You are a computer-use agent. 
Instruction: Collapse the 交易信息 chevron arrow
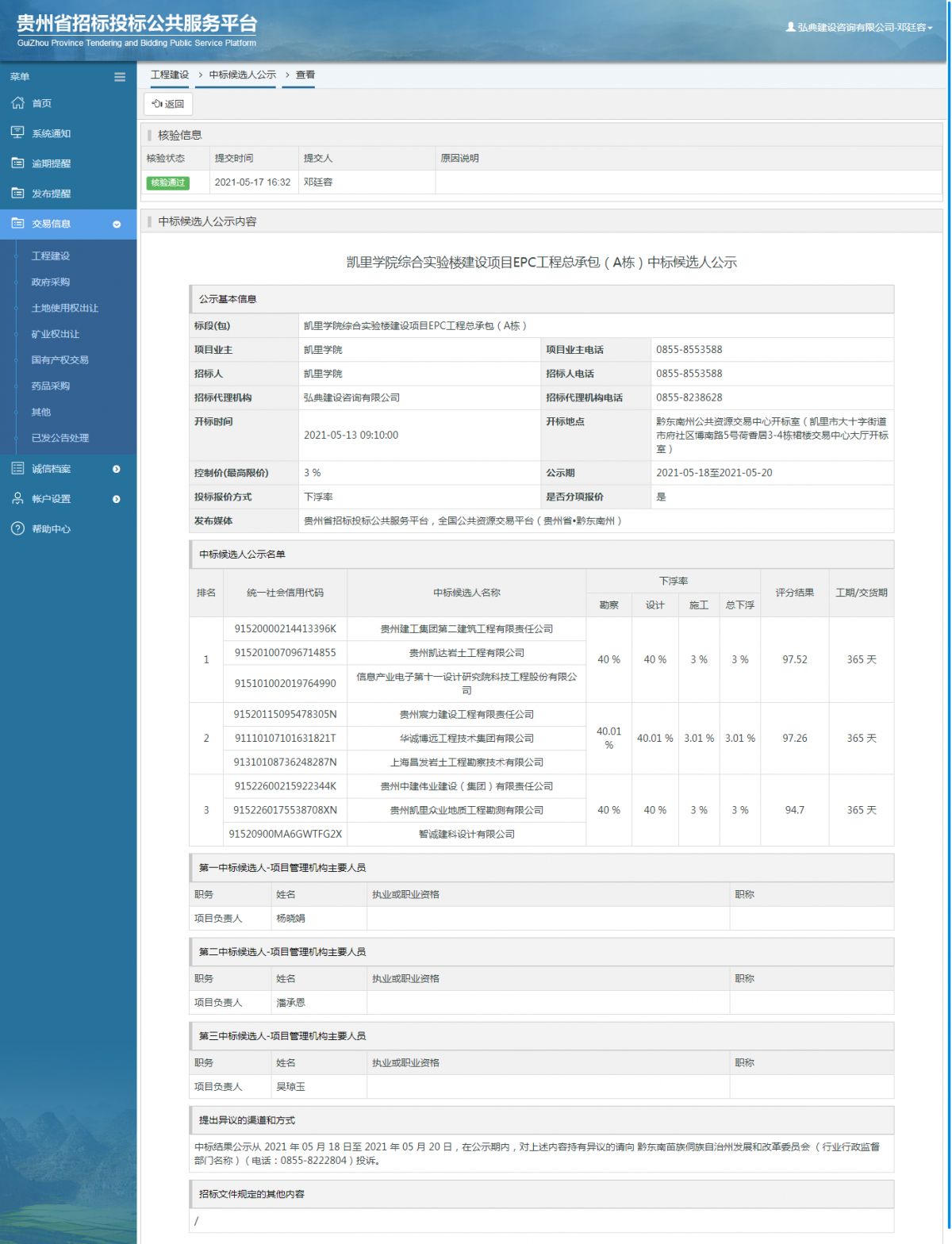[x=117, y=225]
